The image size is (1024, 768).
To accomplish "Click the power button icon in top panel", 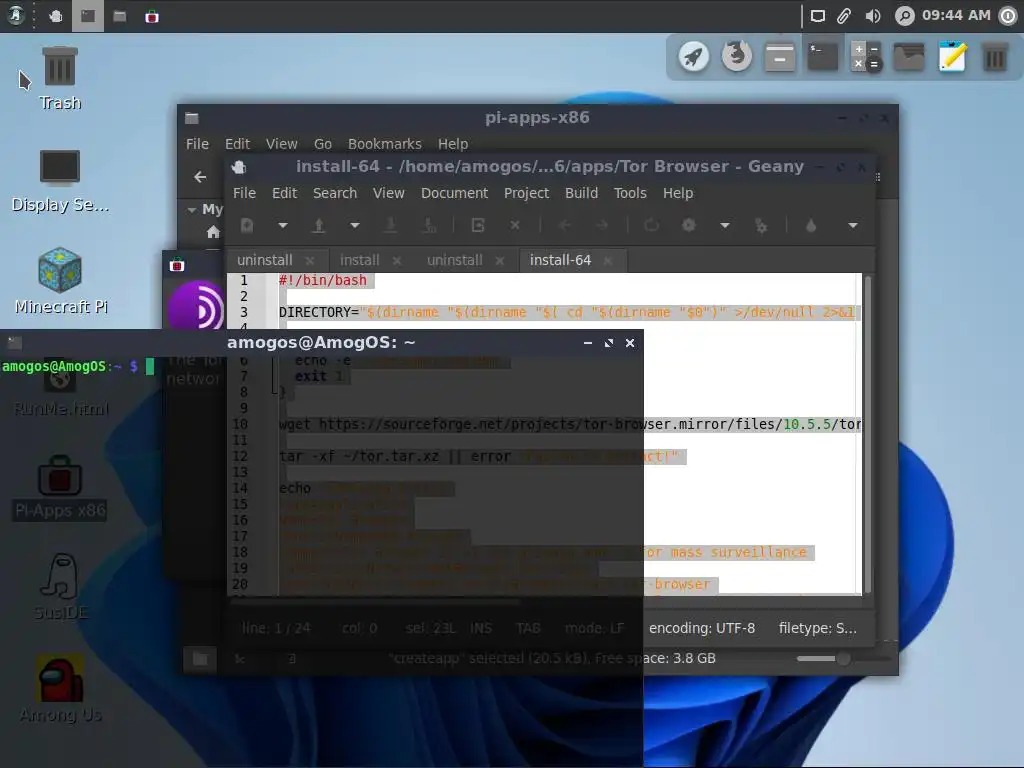I will [x=1008, y=16].
